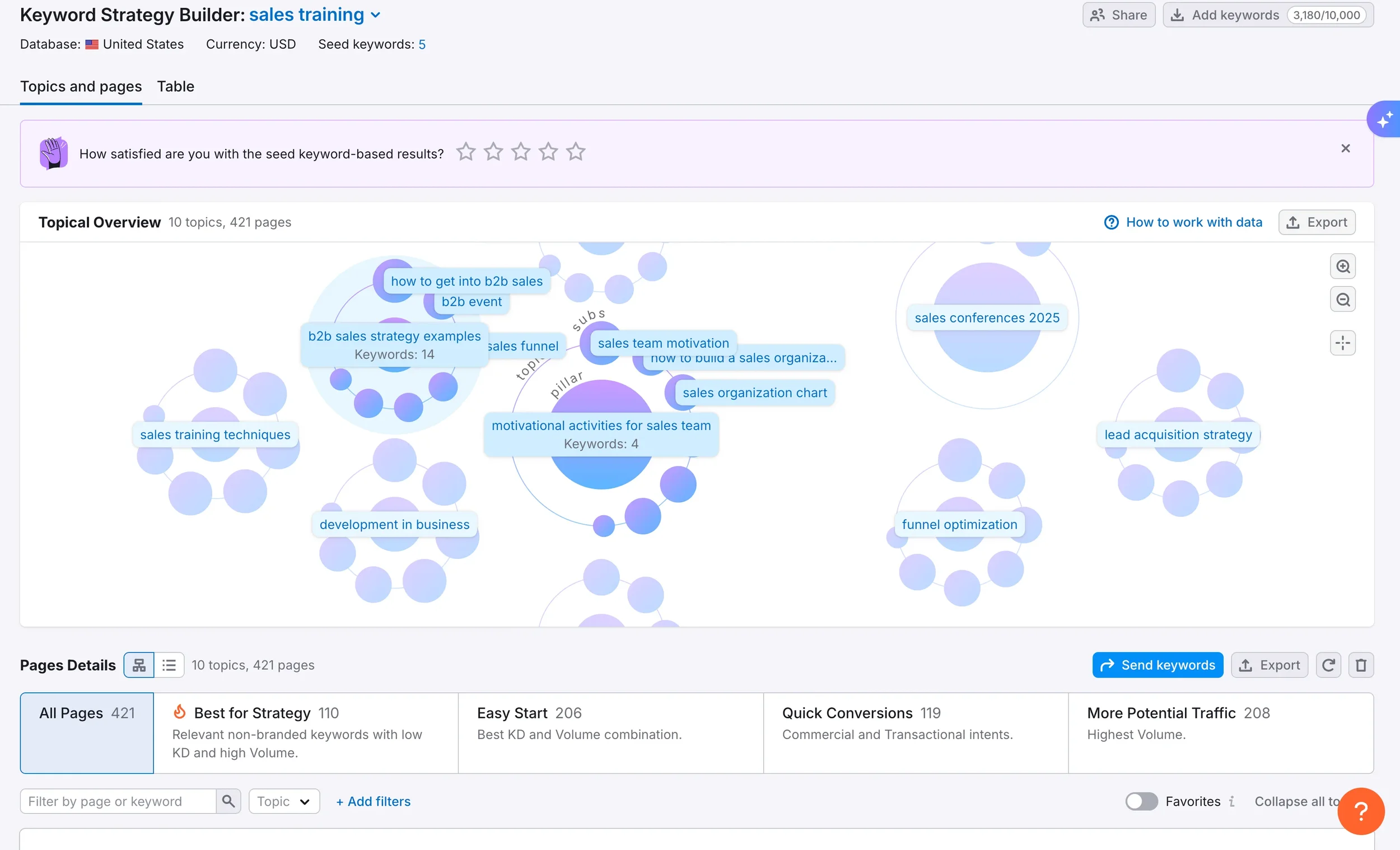
Task: Click the trash delete icon
Action: (x=1361, y=665)
